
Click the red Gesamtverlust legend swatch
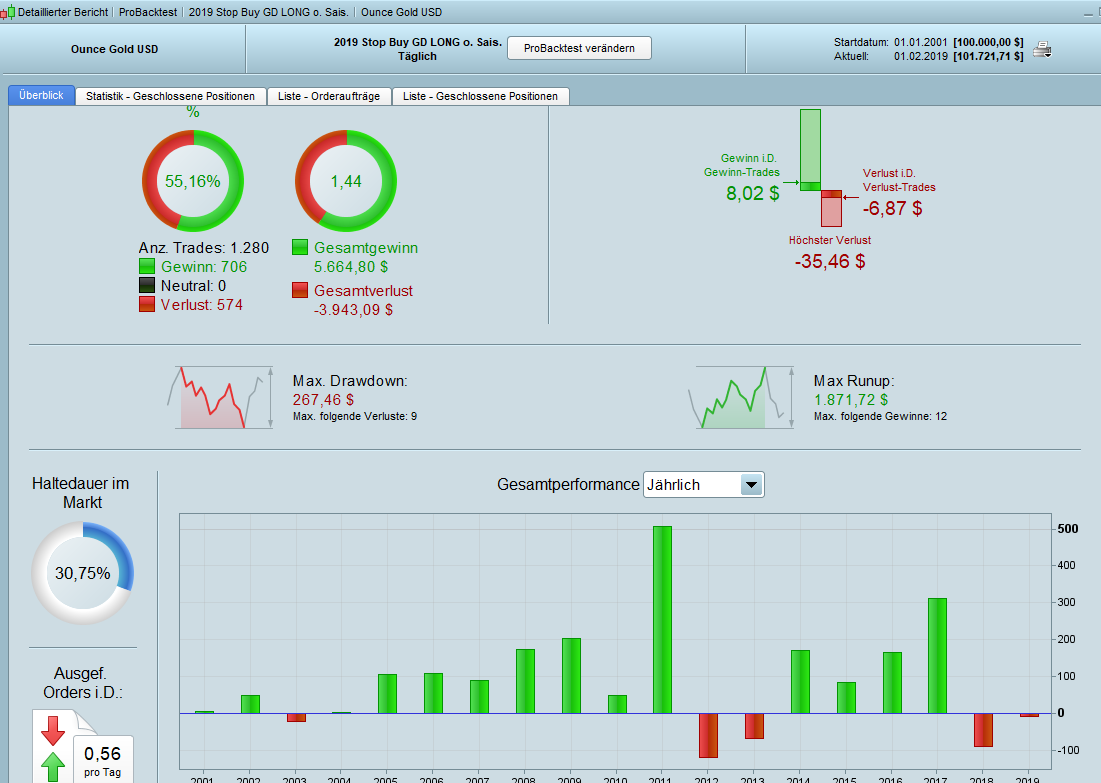point(301,290)
